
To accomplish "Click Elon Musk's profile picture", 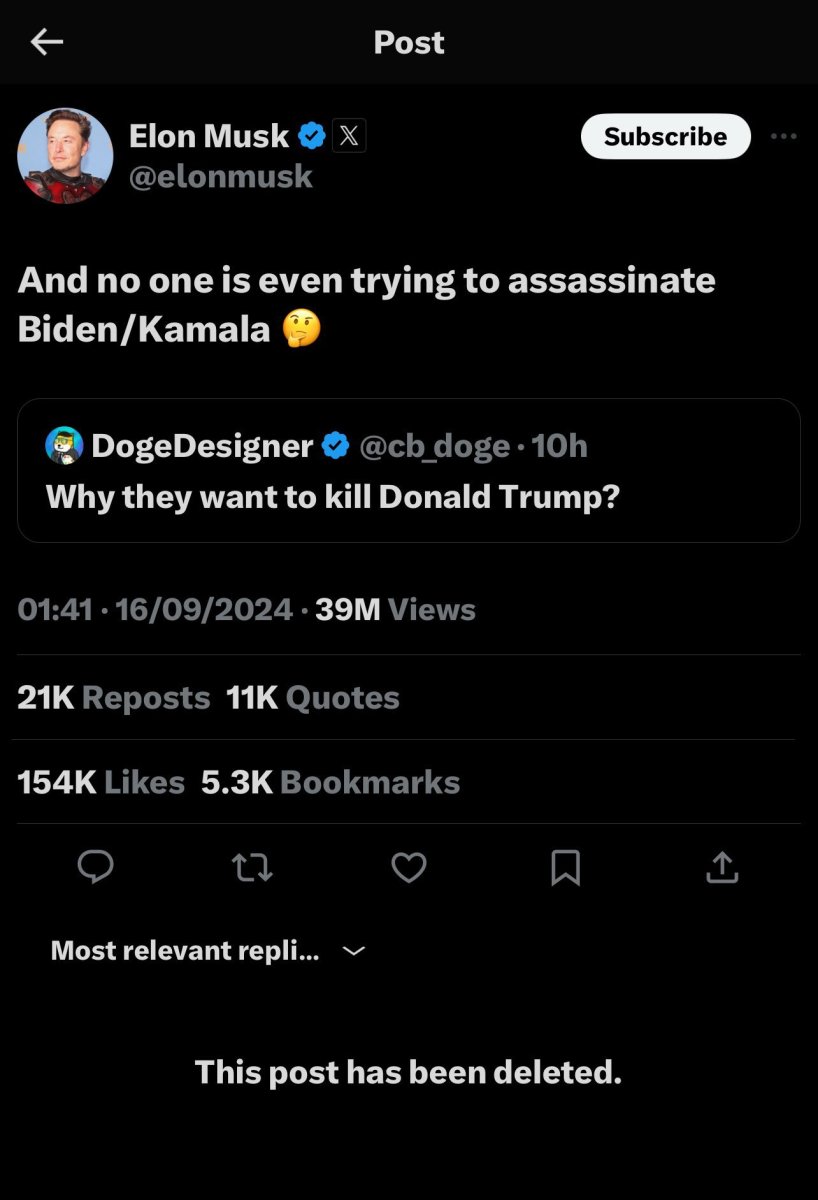I will click(65, 156).
